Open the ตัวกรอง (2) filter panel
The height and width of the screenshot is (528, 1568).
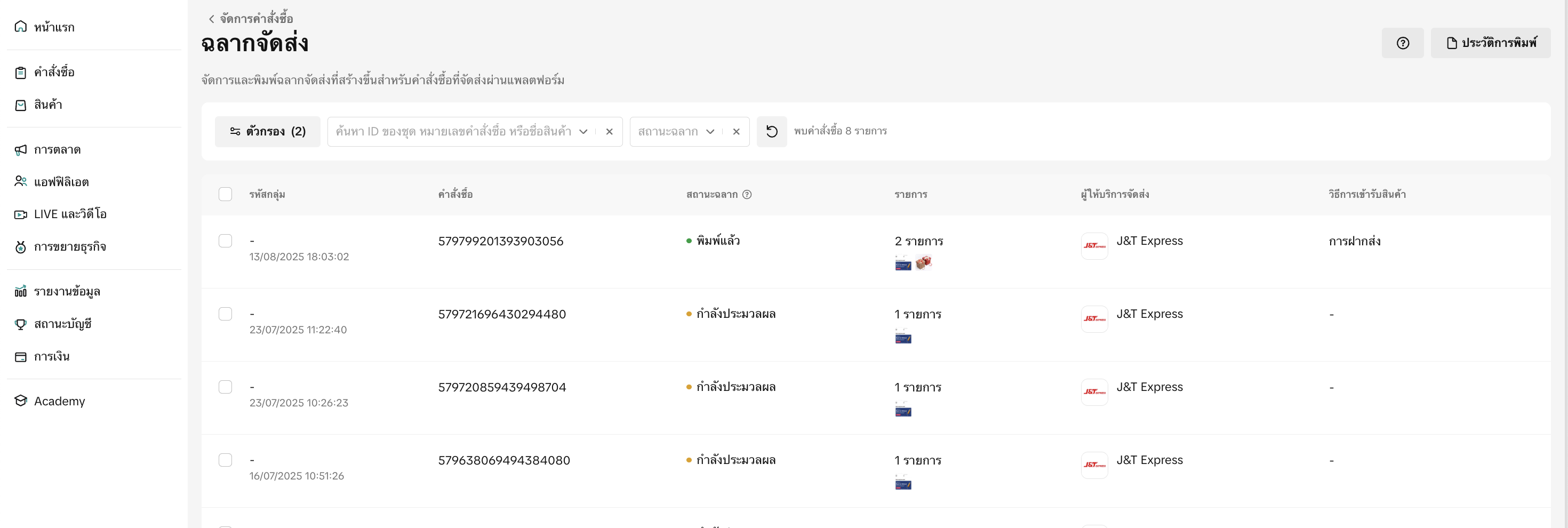267,132
